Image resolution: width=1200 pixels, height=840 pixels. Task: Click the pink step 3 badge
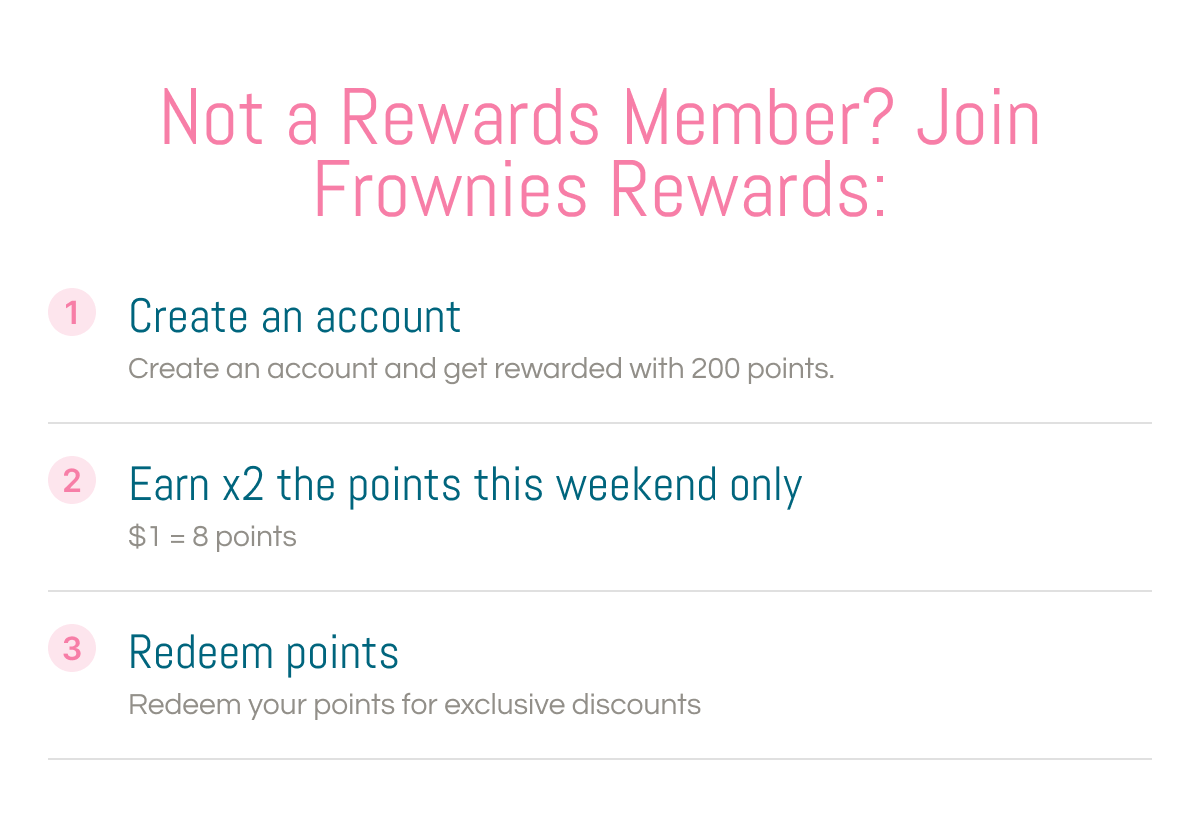point(72,649)
